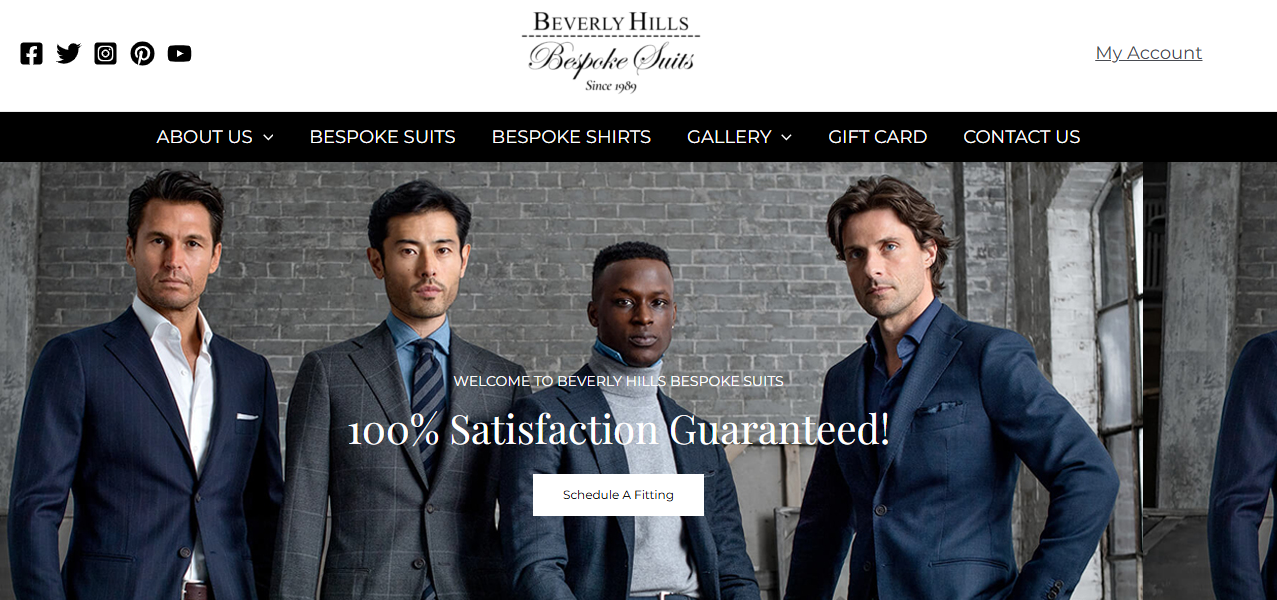Screen dimensions: 1277x600
Task: Open the YouTube channel icon
Action: tap(180, 54)
